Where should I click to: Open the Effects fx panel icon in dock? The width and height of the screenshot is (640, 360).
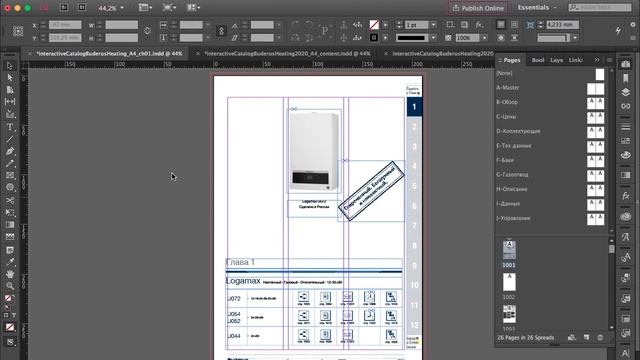point(625,196)
